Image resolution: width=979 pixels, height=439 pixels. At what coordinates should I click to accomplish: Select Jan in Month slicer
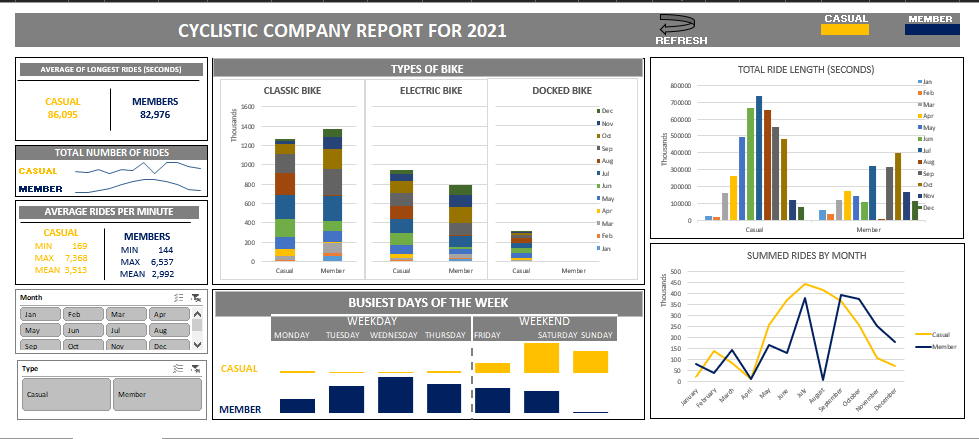pyautogui.click(x=39, y=314)
